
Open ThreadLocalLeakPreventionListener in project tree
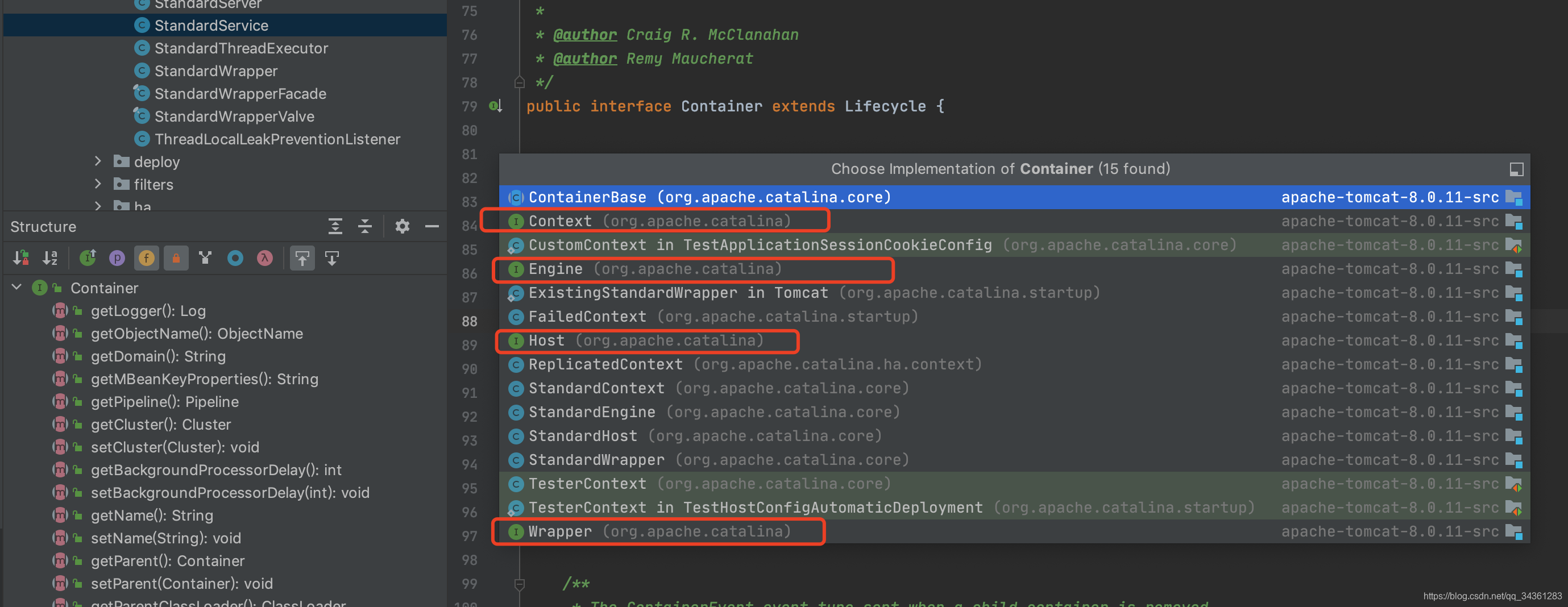click(x=277, y=139)
